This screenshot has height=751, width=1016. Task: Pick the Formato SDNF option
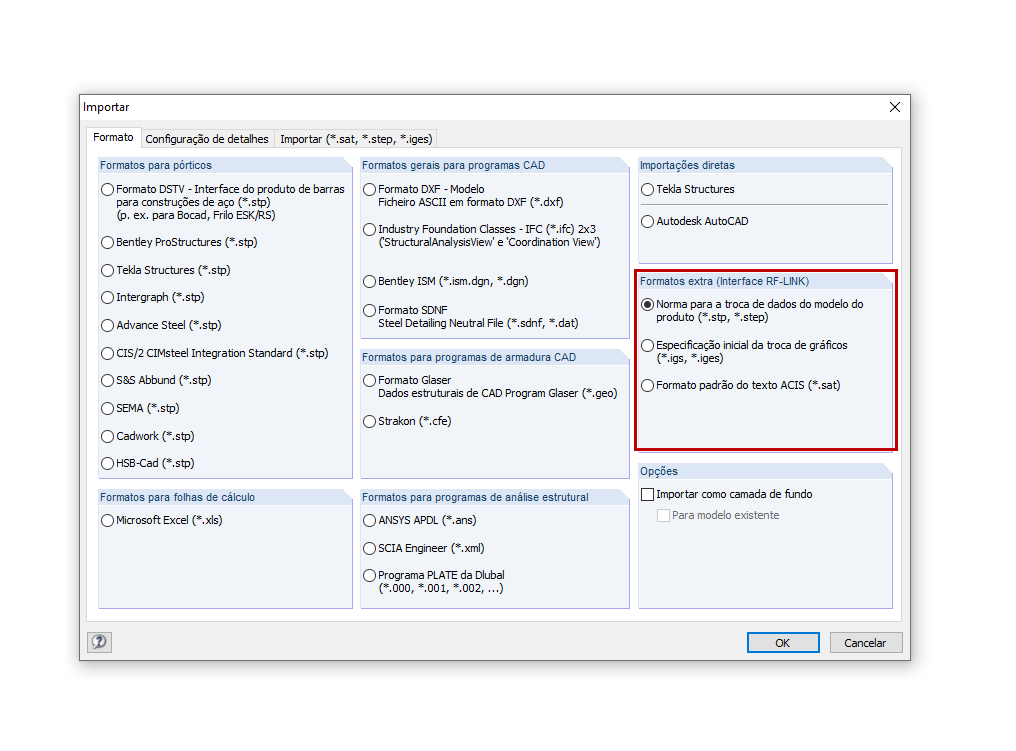(368, 310)
